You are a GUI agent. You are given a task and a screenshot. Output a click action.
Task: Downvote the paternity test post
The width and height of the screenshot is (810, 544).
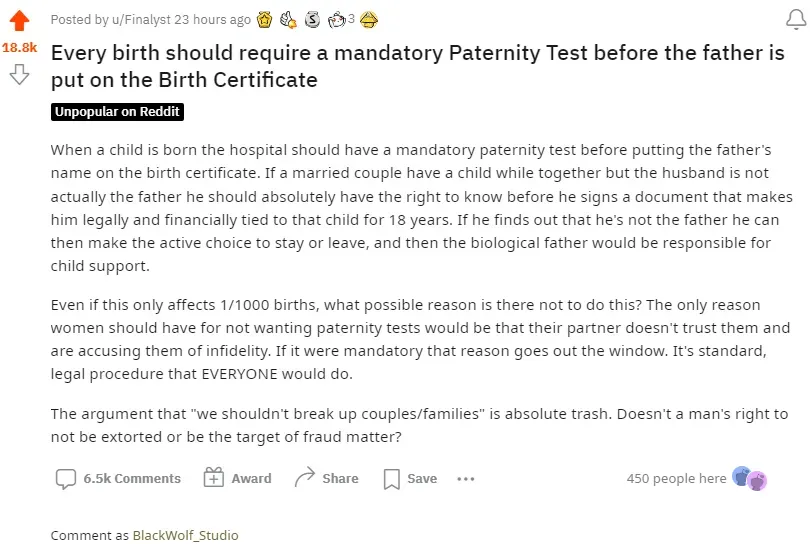pyautogui.click(x=19, y=74)
